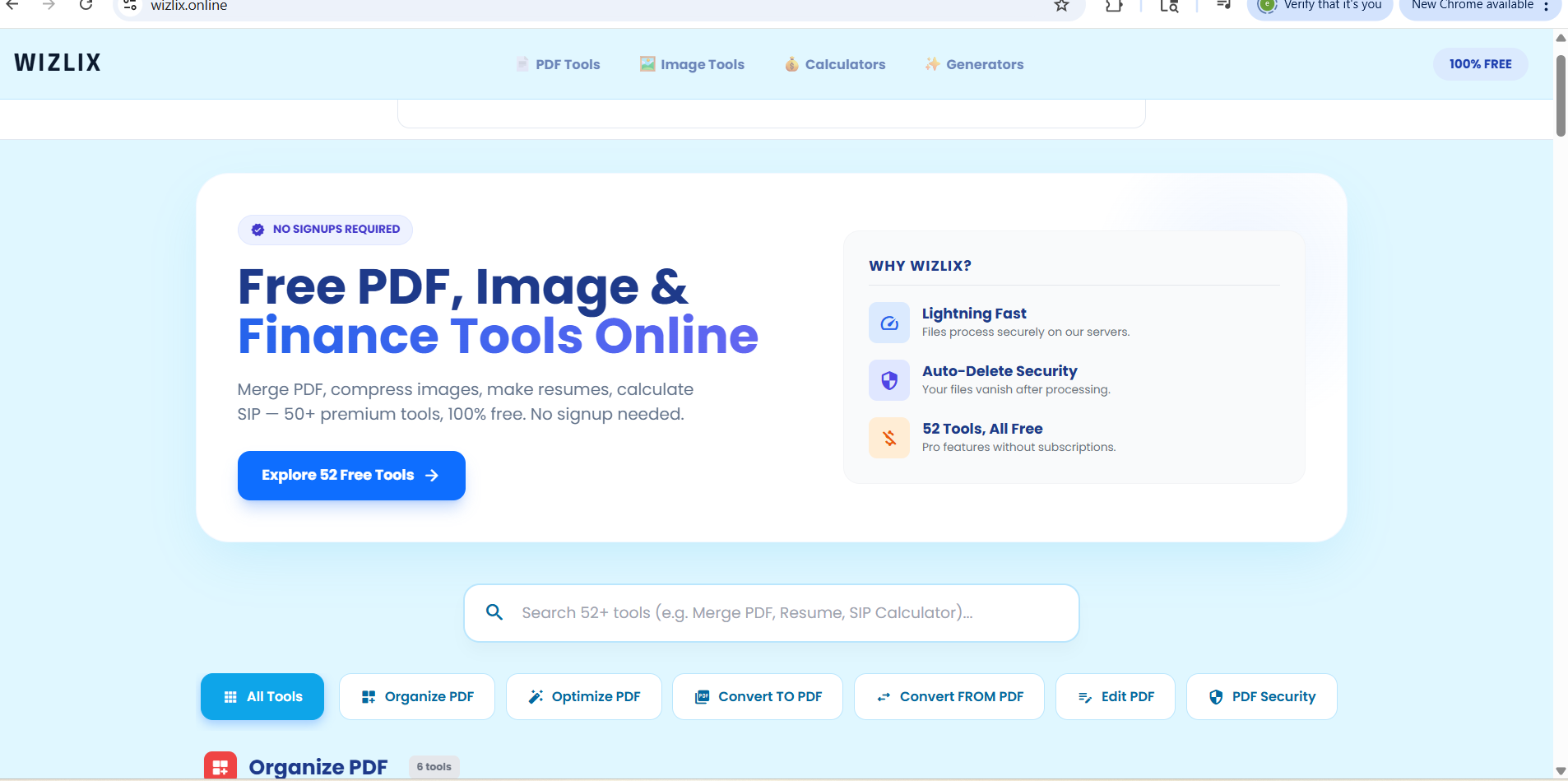Click Verify that it's you profile chip
Viewport: 1568px width, 781px height.
(1320, 7)
